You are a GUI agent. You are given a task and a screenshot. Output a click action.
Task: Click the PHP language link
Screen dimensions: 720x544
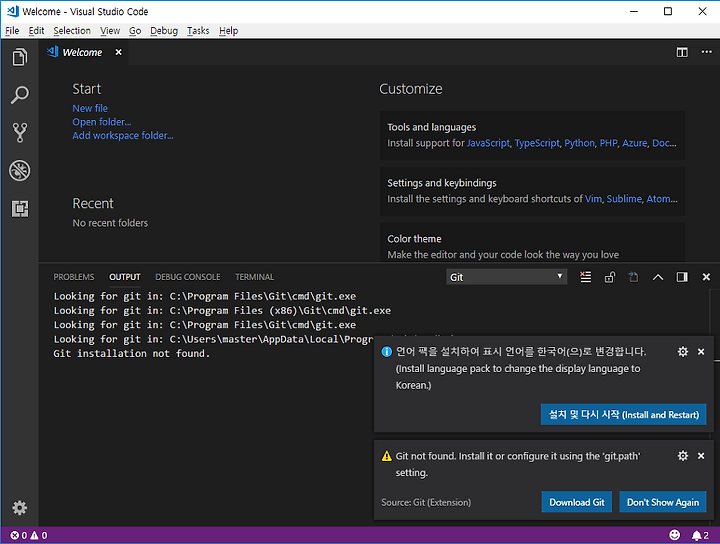(608, 143)
